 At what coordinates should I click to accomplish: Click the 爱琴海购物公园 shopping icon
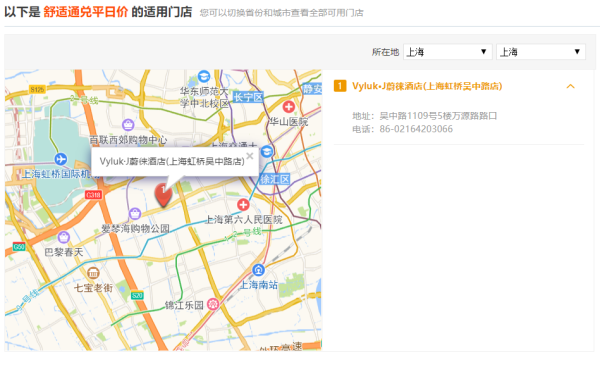135,213
